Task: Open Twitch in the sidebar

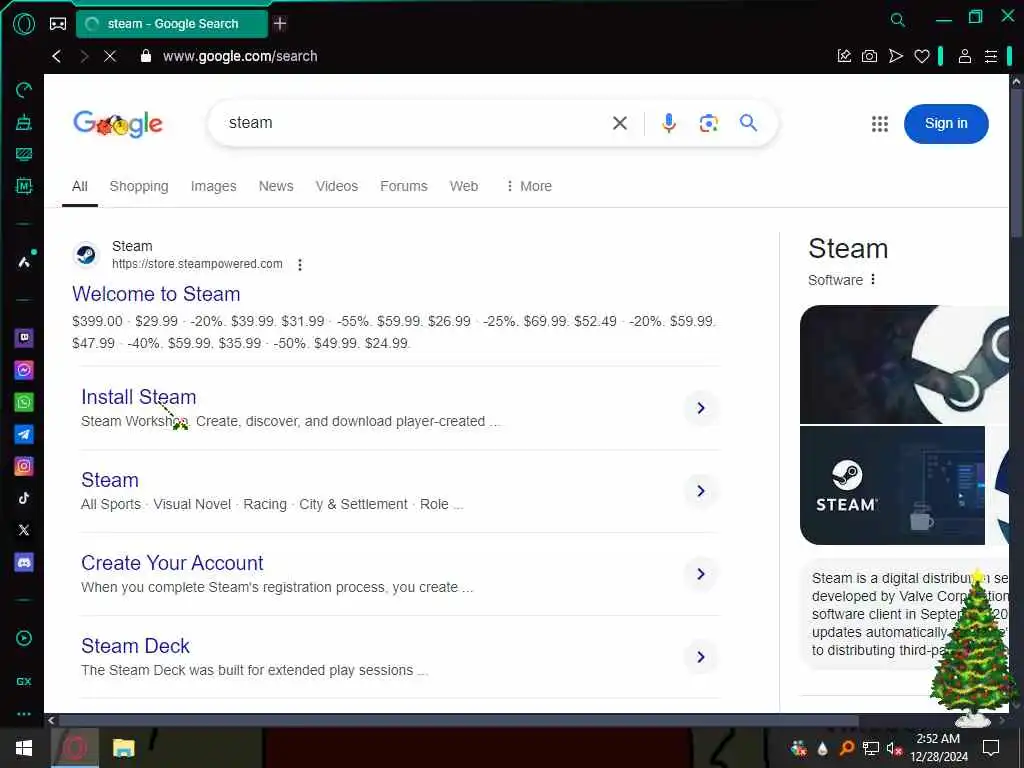Action: [x=24, y=338]
